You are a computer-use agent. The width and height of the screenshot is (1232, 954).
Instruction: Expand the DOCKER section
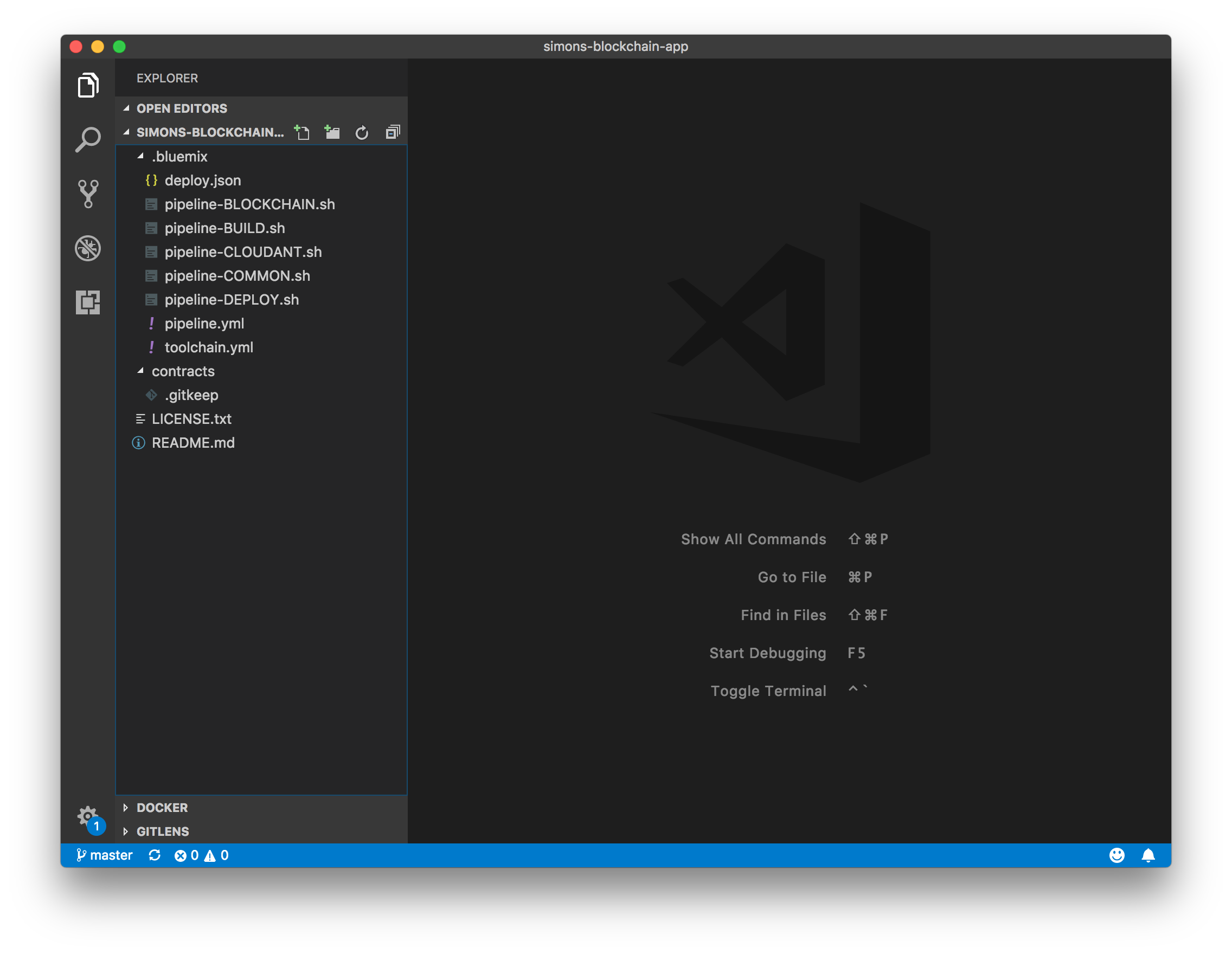[x=162, y=808]
